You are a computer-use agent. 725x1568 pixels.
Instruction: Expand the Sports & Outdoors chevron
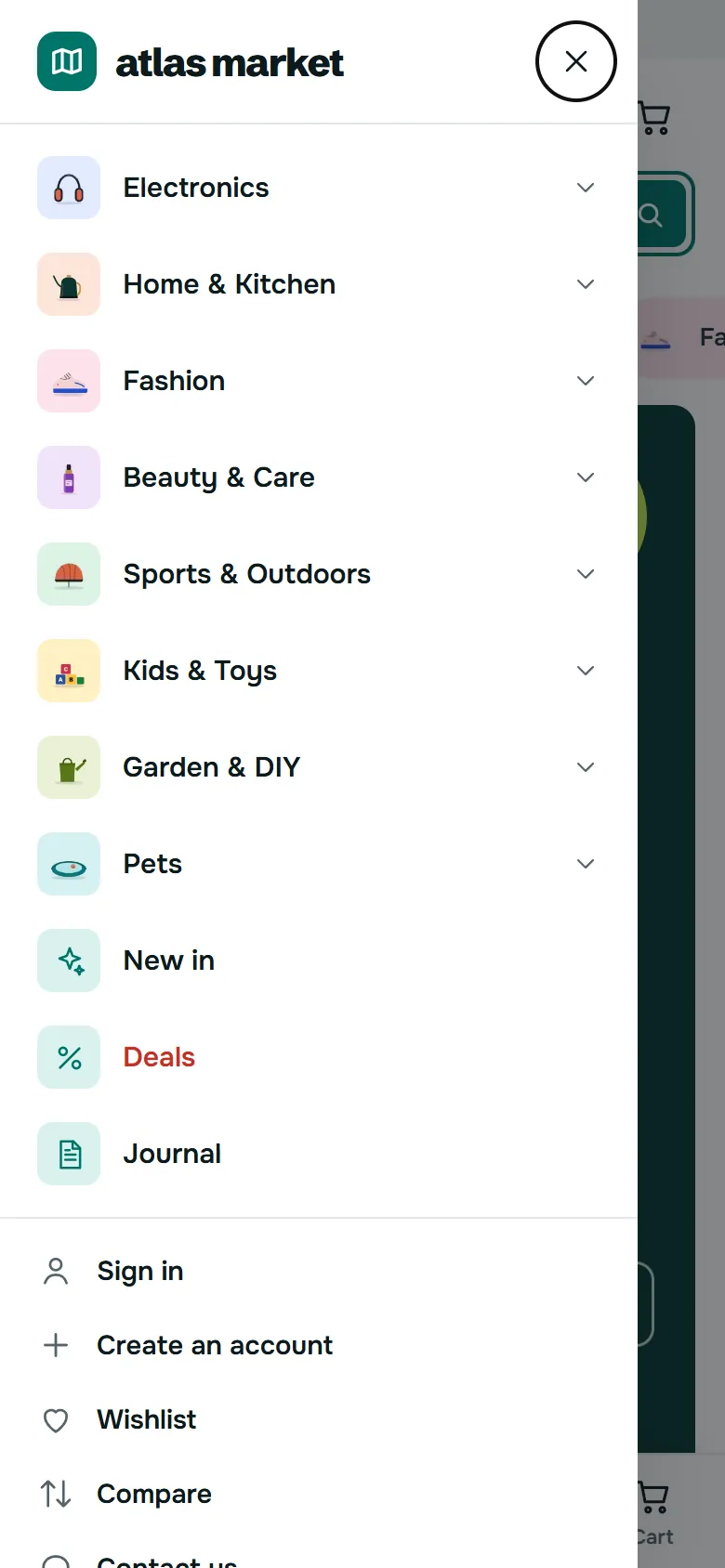(x=586, y=574)
